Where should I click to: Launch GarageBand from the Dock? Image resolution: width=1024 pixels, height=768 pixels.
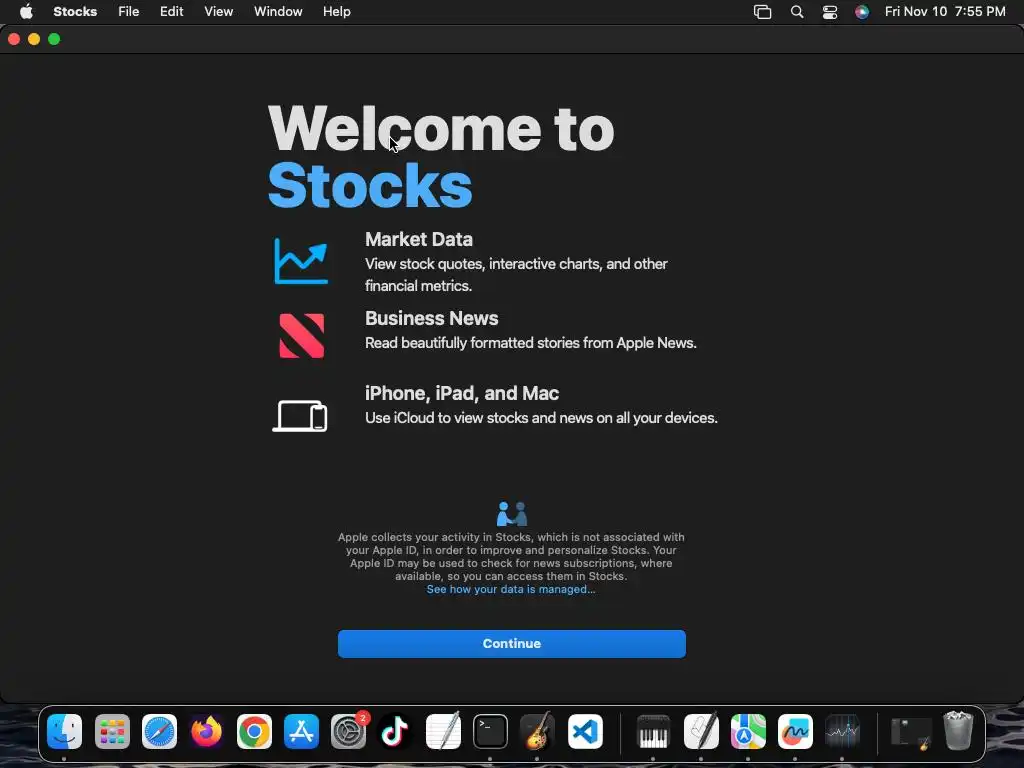[x=537, y=731]
